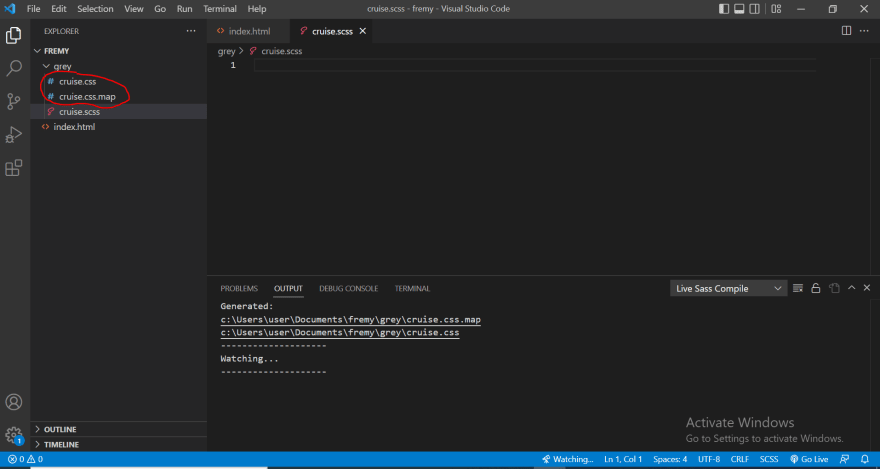Open the Source Control view
Screen dimensions: 880x469
tap(13, 102)
